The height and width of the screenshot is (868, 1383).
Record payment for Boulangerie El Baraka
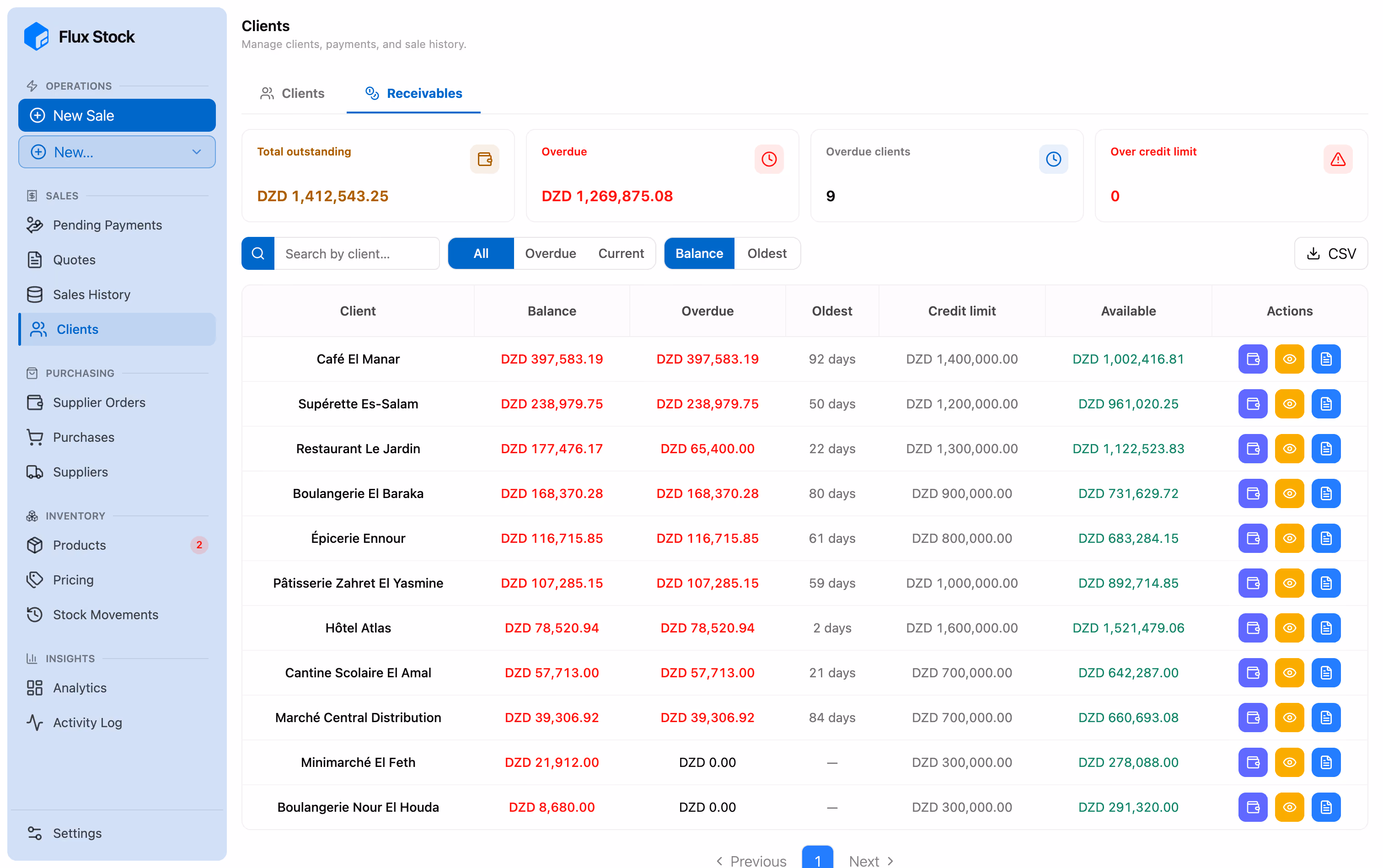[1252, 493]
